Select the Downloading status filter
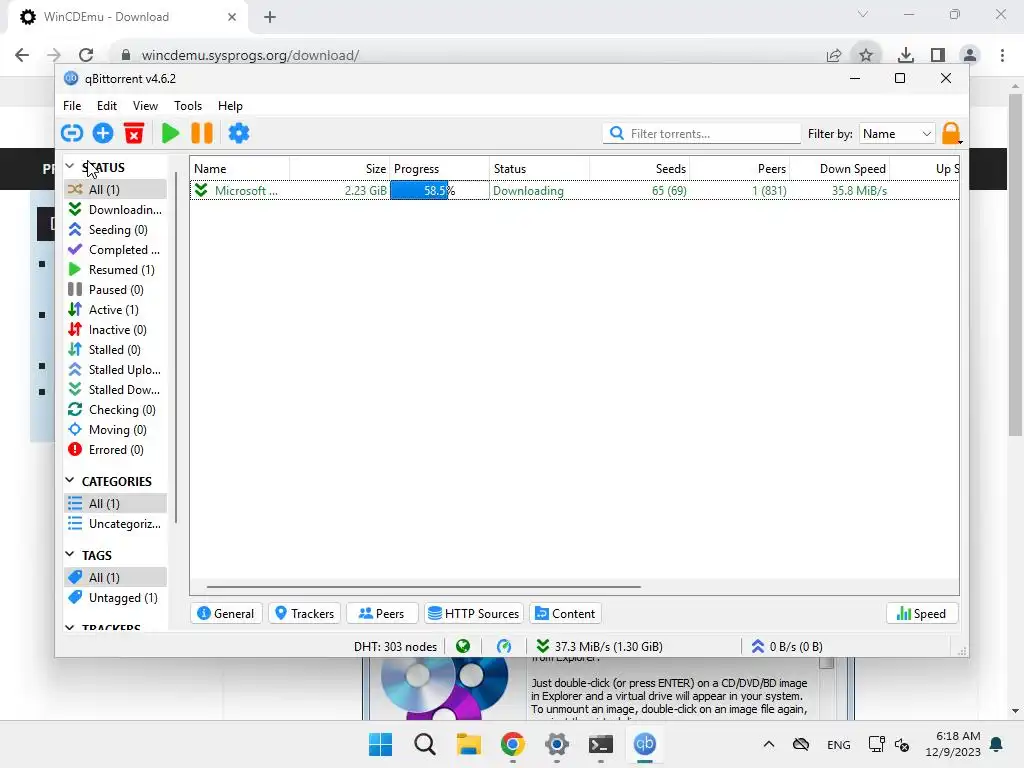 116,210
